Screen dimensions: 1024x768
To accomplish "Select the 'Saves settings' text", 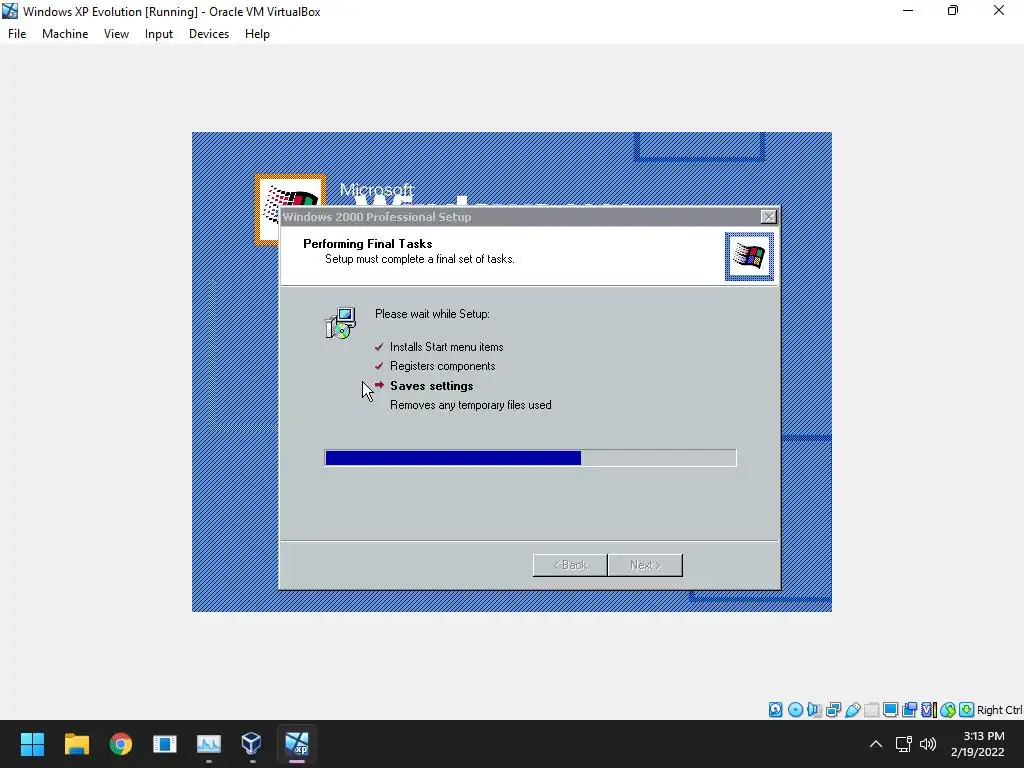I will tap(432, 386).
